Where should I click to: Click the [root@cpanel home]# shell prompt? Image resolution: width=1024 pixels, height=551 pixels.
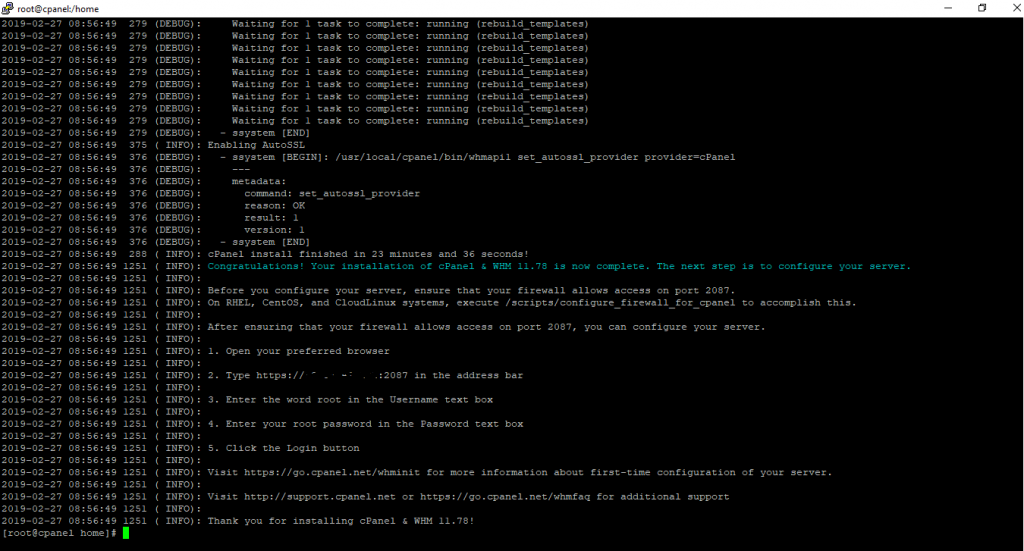(59, 533)
